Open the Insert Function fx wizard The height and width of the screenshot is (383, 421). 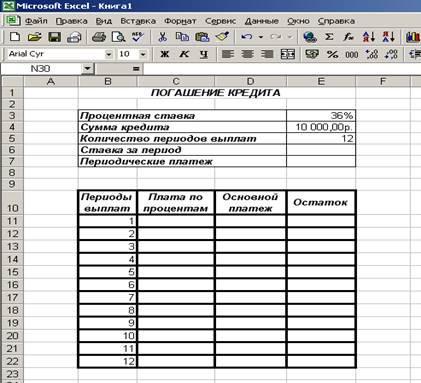coord(349,37)
